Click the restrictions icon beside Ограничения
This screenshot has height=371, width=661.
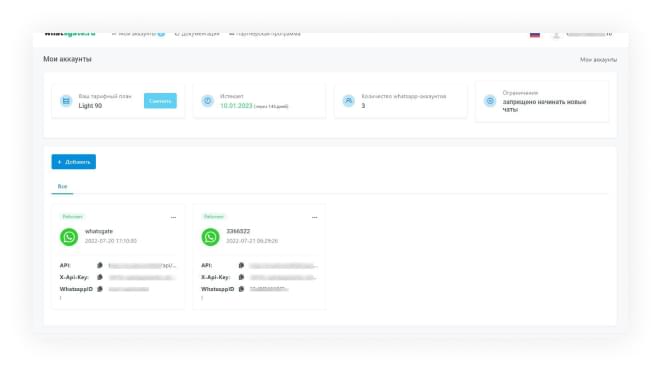tap(490, 101)
